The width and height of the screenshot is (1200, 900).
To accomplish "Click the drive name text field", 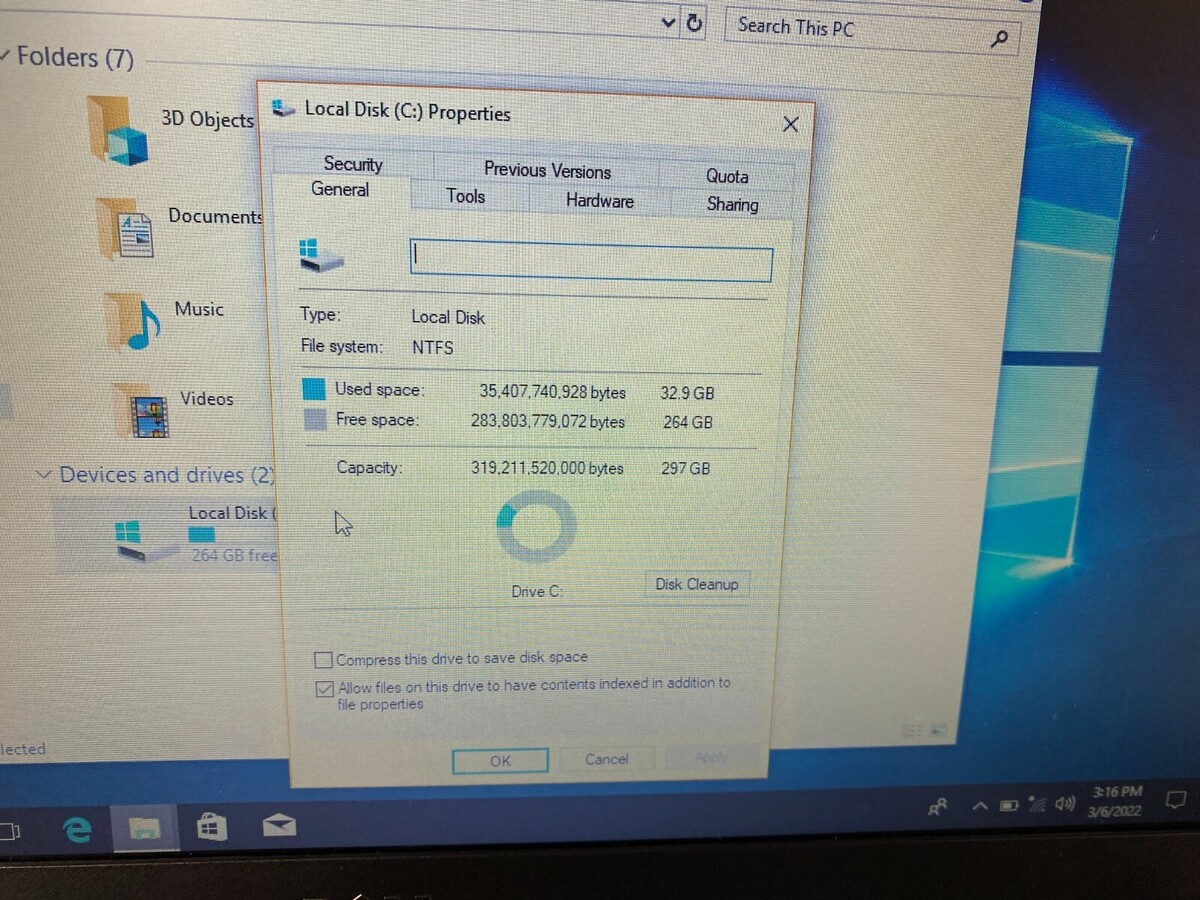I will 590,264.
